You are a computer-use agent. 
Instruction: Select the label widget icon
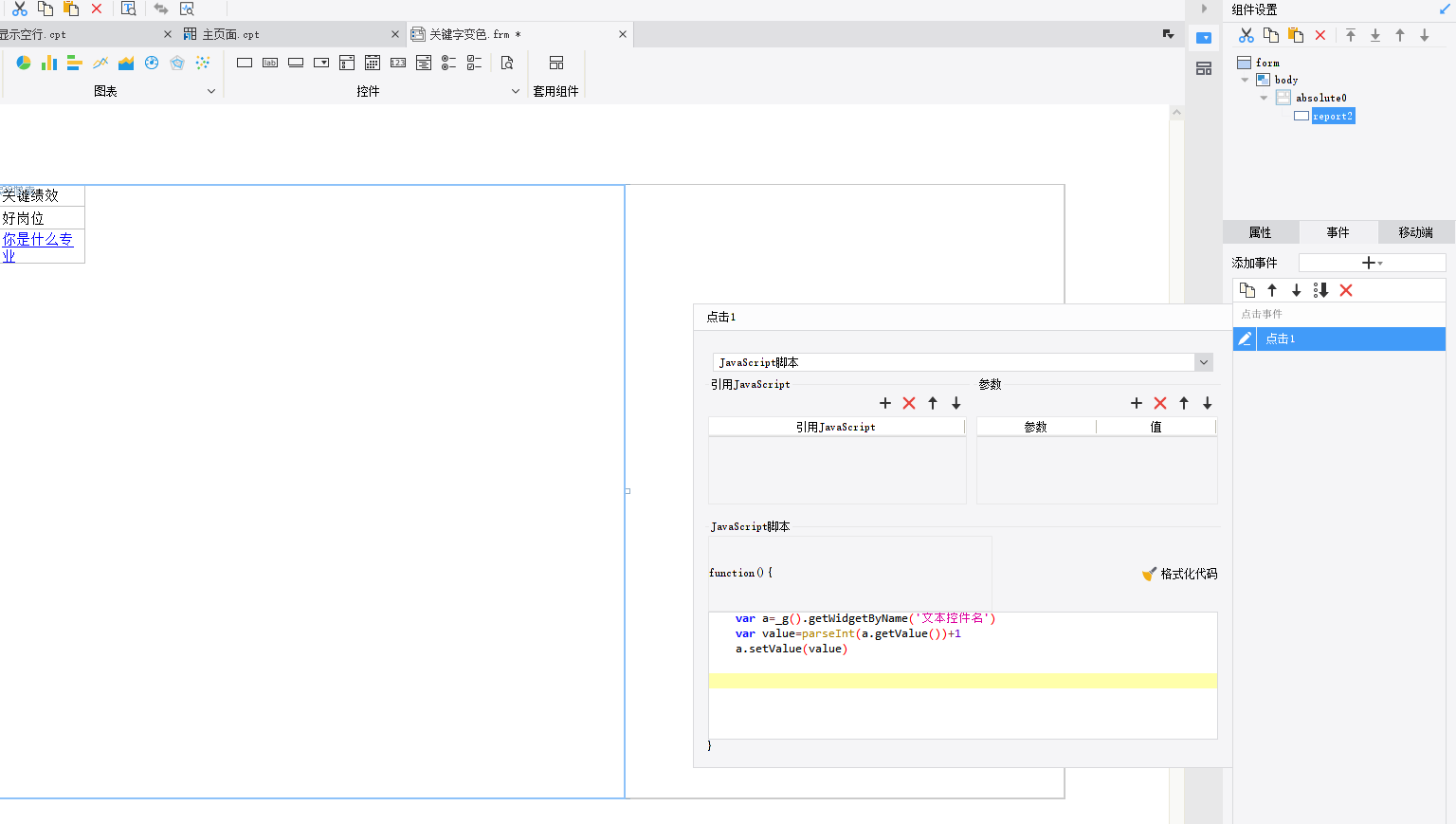pyautogui.click(x=270, y=63)
